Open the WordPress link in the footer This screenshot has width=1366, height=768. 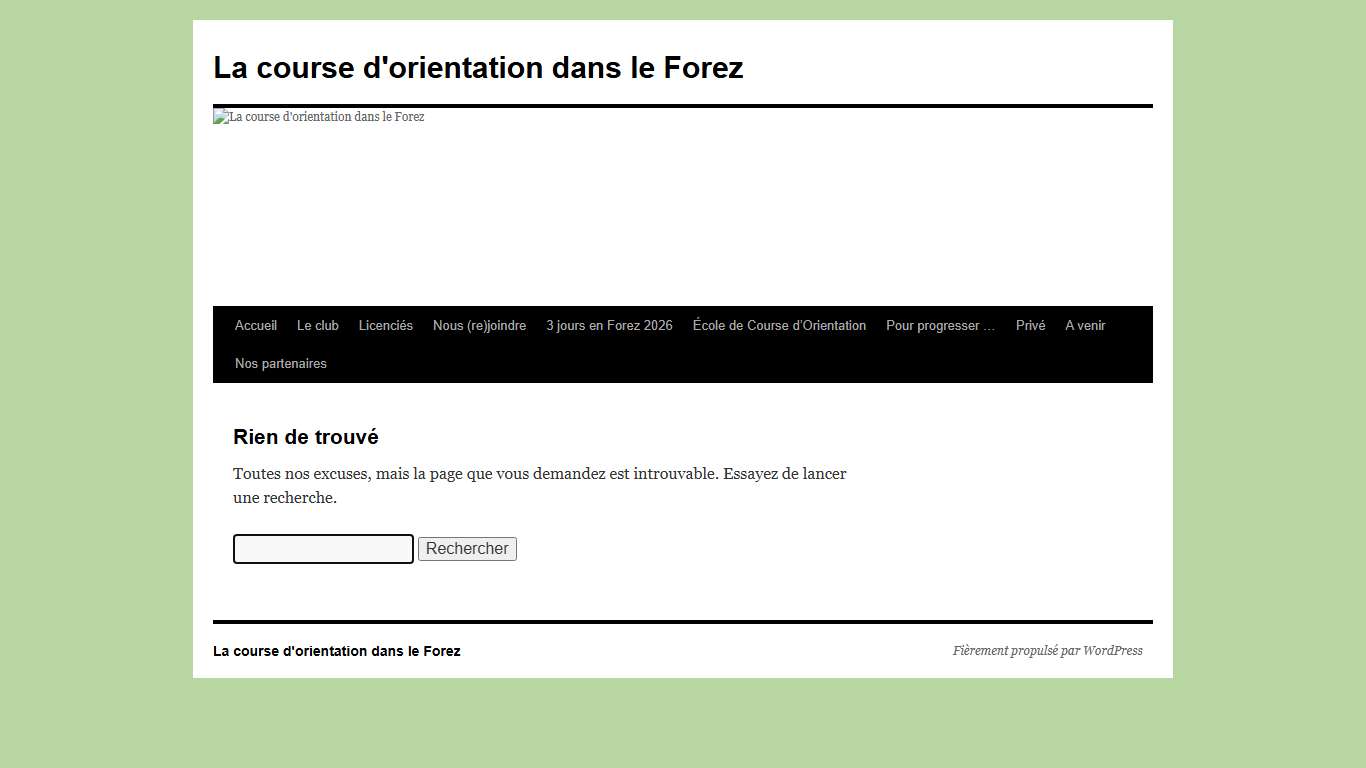tap(1116, 650)
